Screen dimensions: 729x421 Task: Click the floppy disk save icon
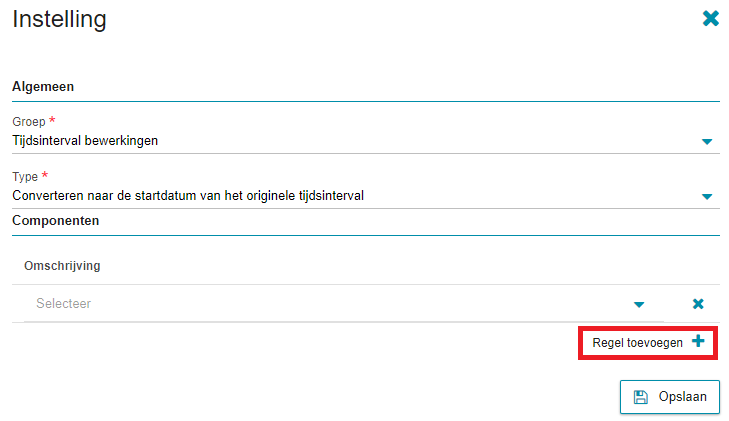[x=641, y=397]
